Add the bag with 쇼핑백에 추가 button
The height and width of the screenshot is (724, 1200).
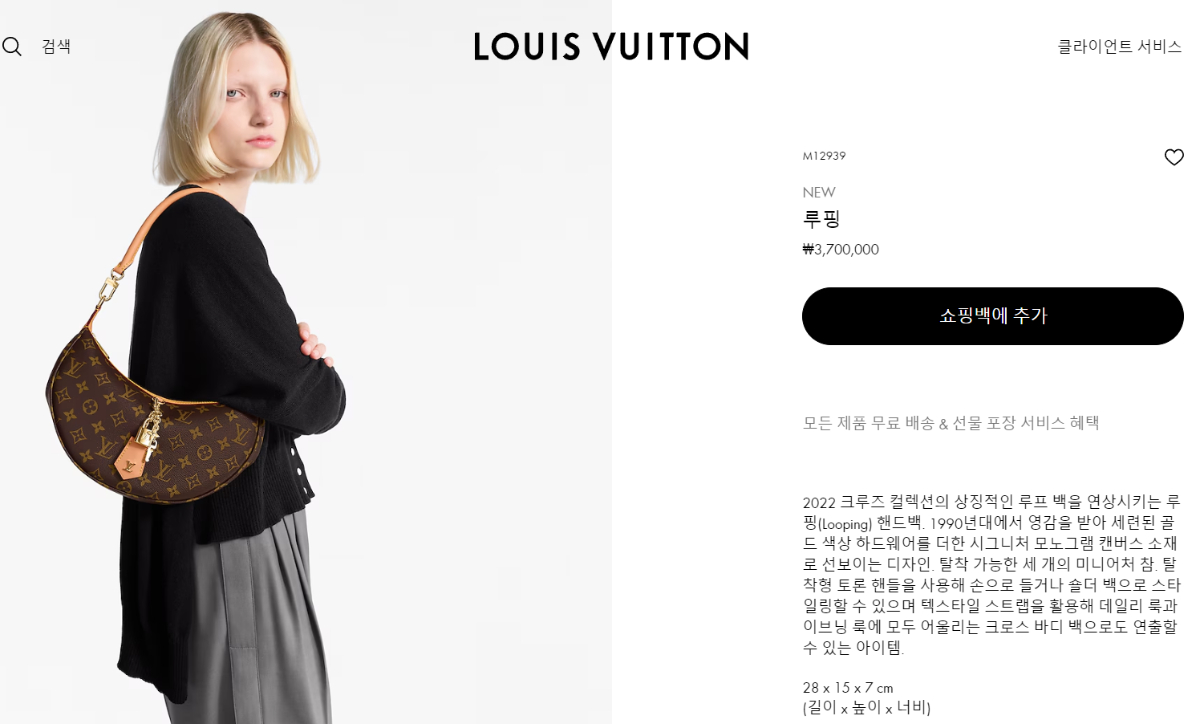(x=993, y=316)
